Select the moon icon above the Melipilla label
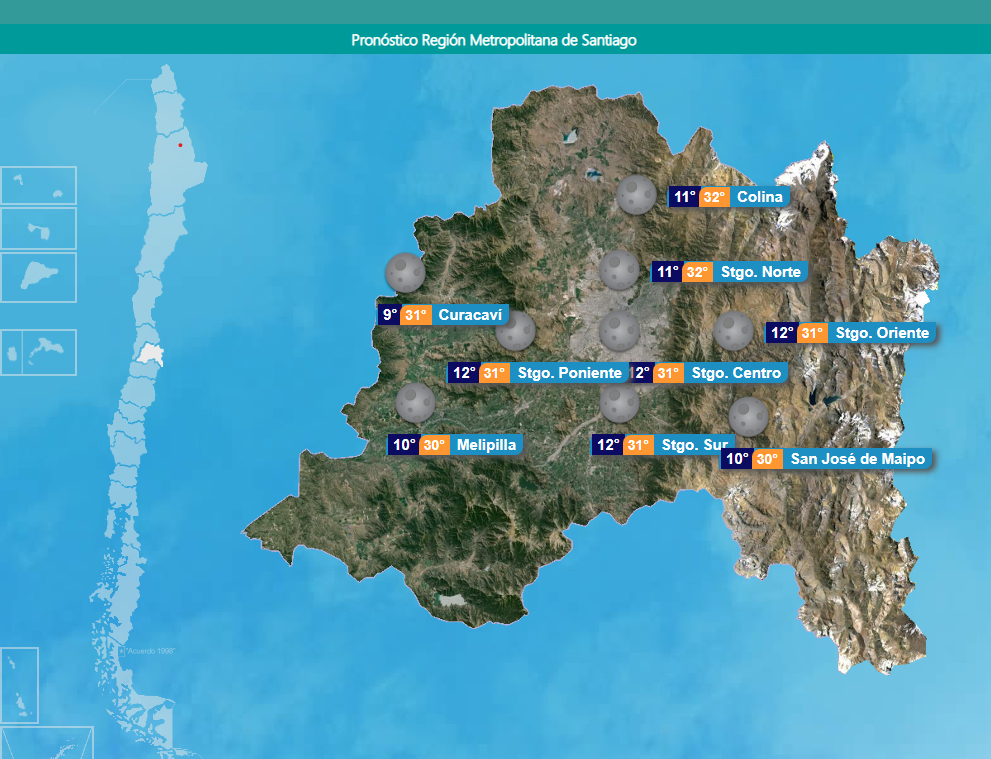This screenshot has height=759, width=991. pyautogui.click(x=415, y=402)
